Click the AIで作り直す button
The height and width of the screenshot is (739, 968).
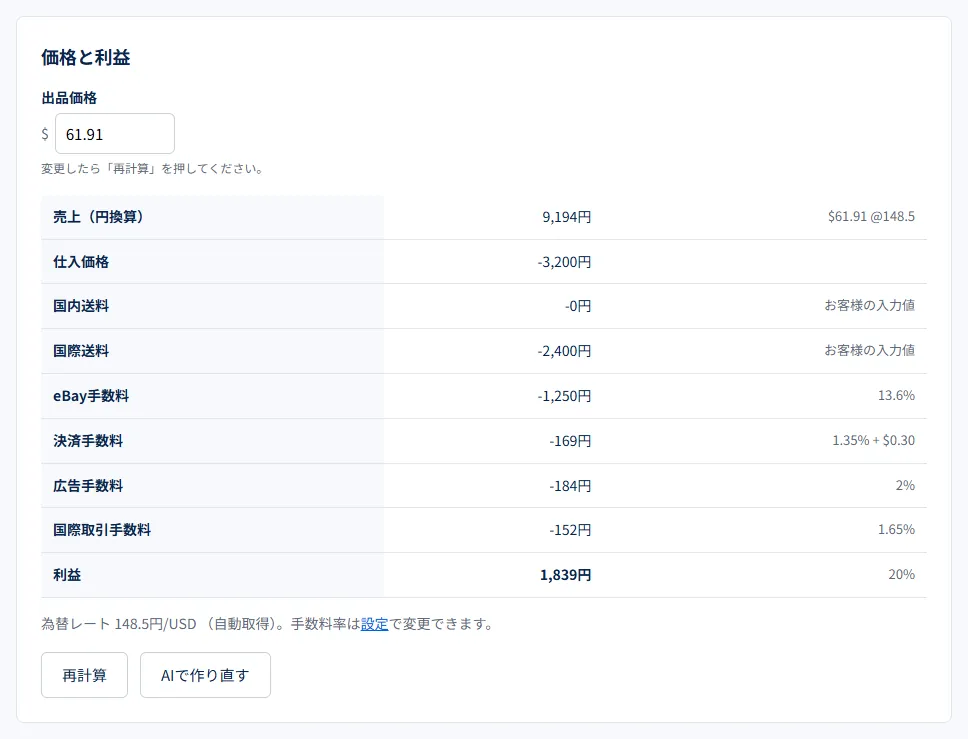(x=205, y=675)
